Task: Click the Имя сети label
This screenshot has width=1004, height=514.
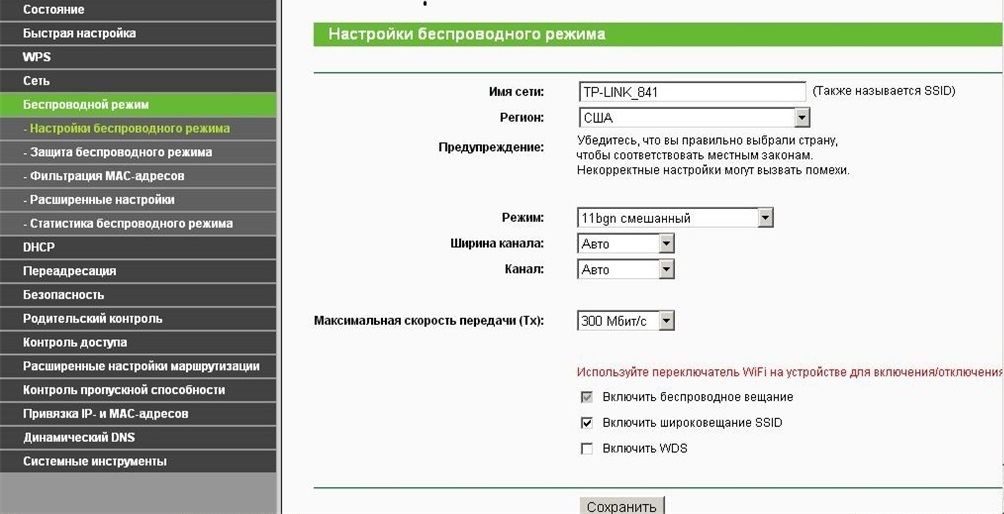Action: 516,92
